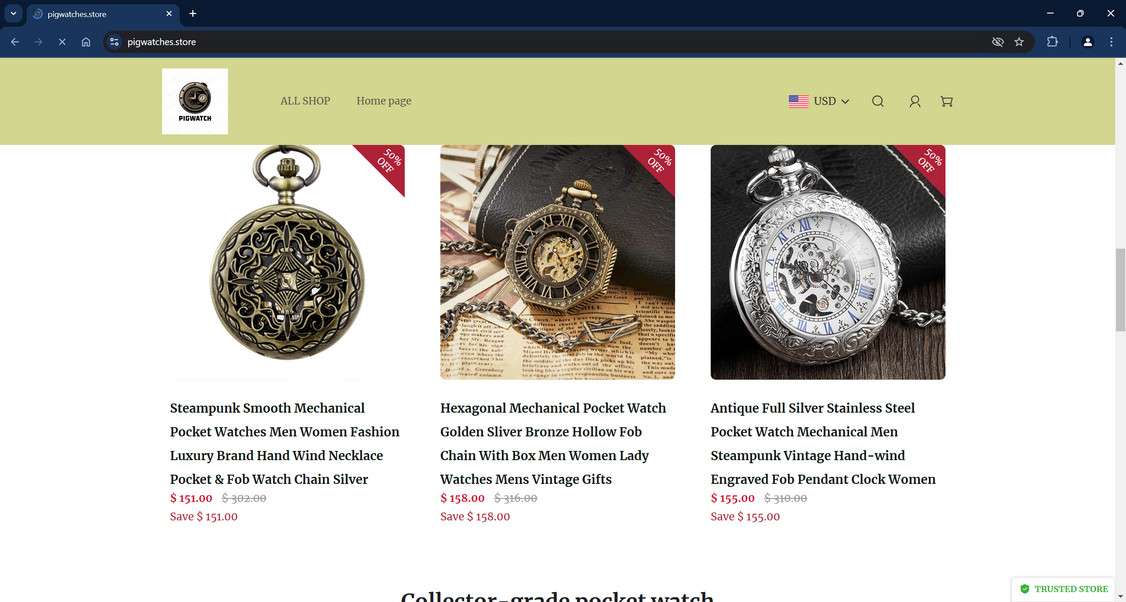Click the Trusted Store badge
This screenshot has width=1126, height=602.
[x=1064, y=589]
